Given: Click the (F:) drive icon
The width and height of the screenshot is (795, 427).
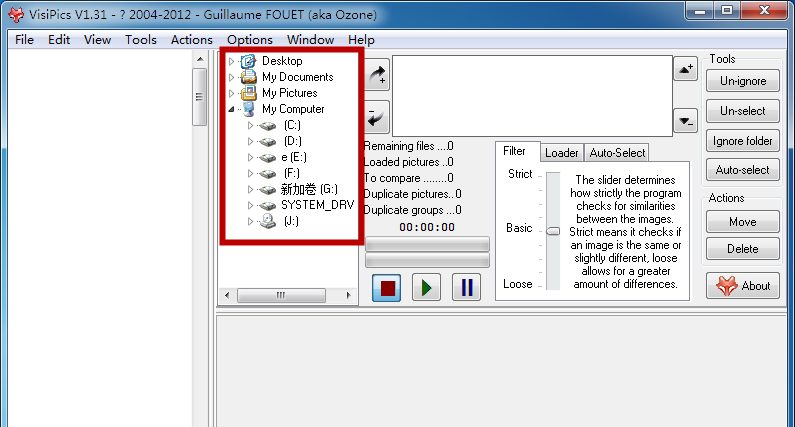Looking at the screenshot, I should [267, 173].
